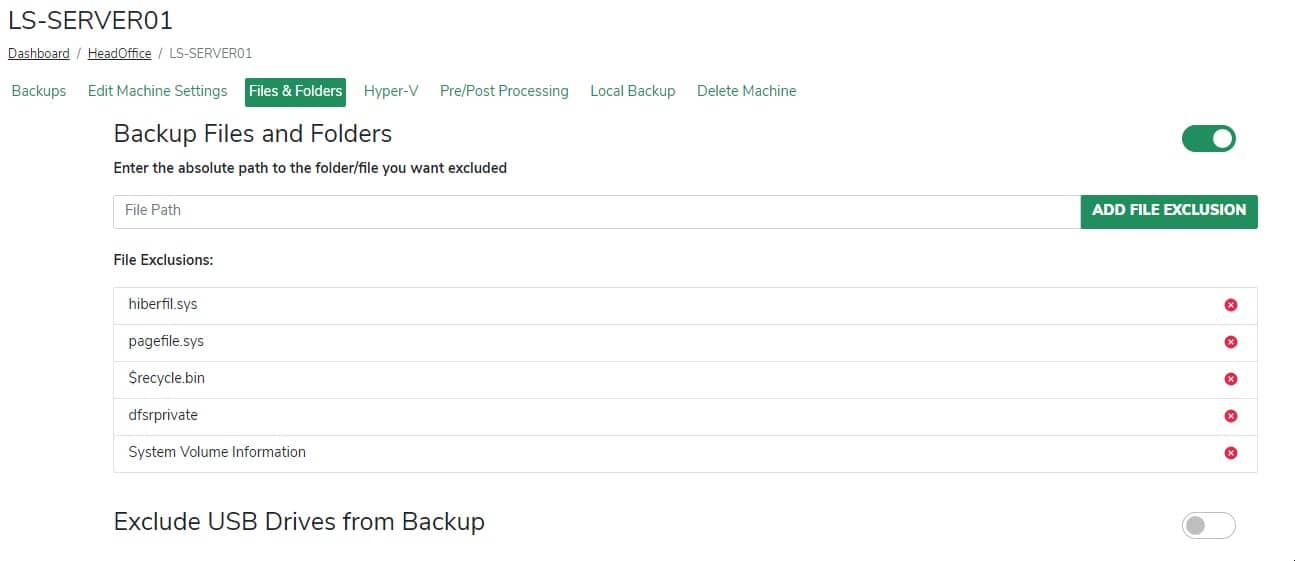
Task: Go to the Hyper-V tab
Action: [391, 91]
